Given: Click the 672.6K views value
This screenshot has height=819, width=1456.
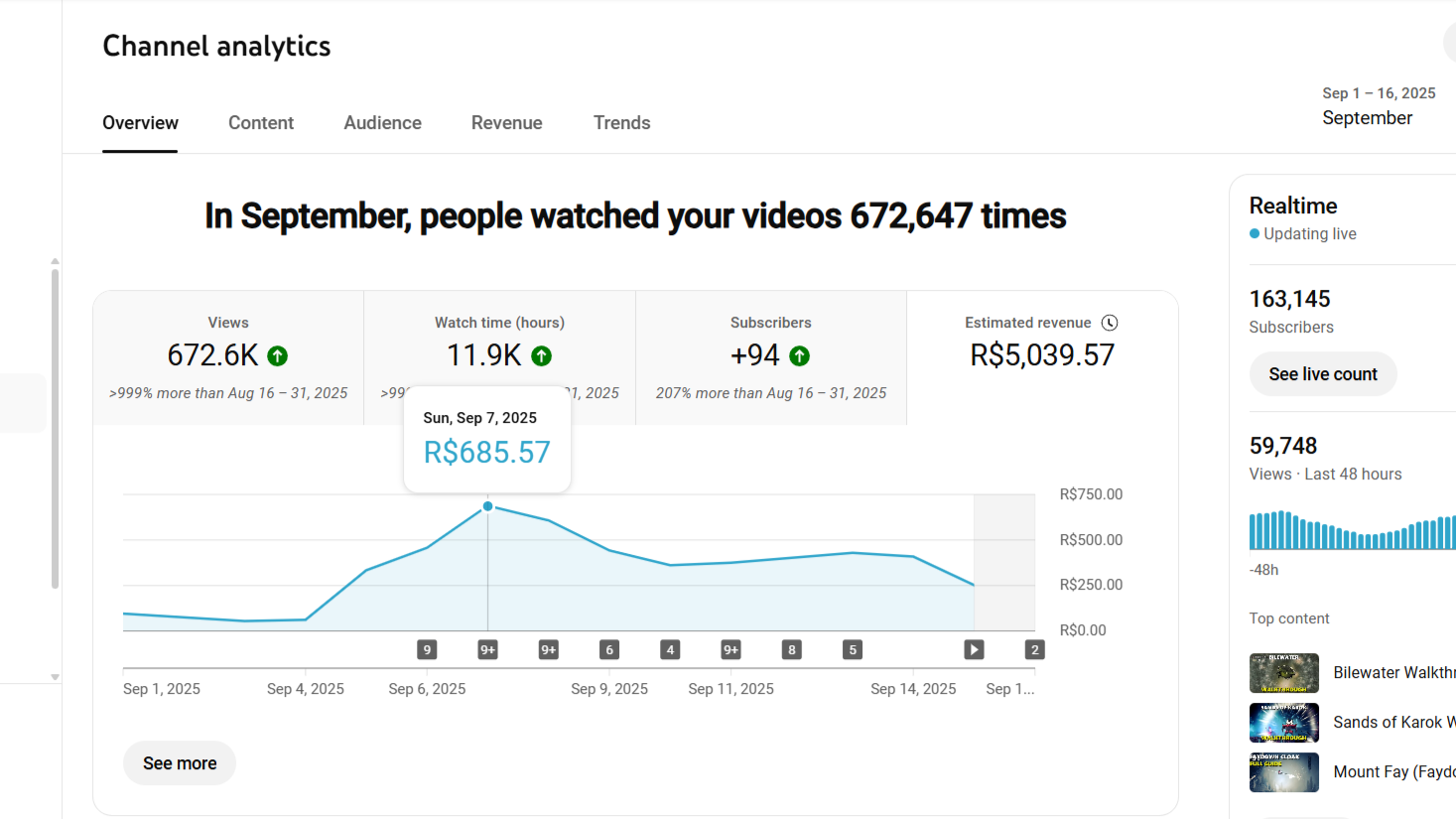Looking at the screenshot, I should pyautogui.click(x=212, y=355).
